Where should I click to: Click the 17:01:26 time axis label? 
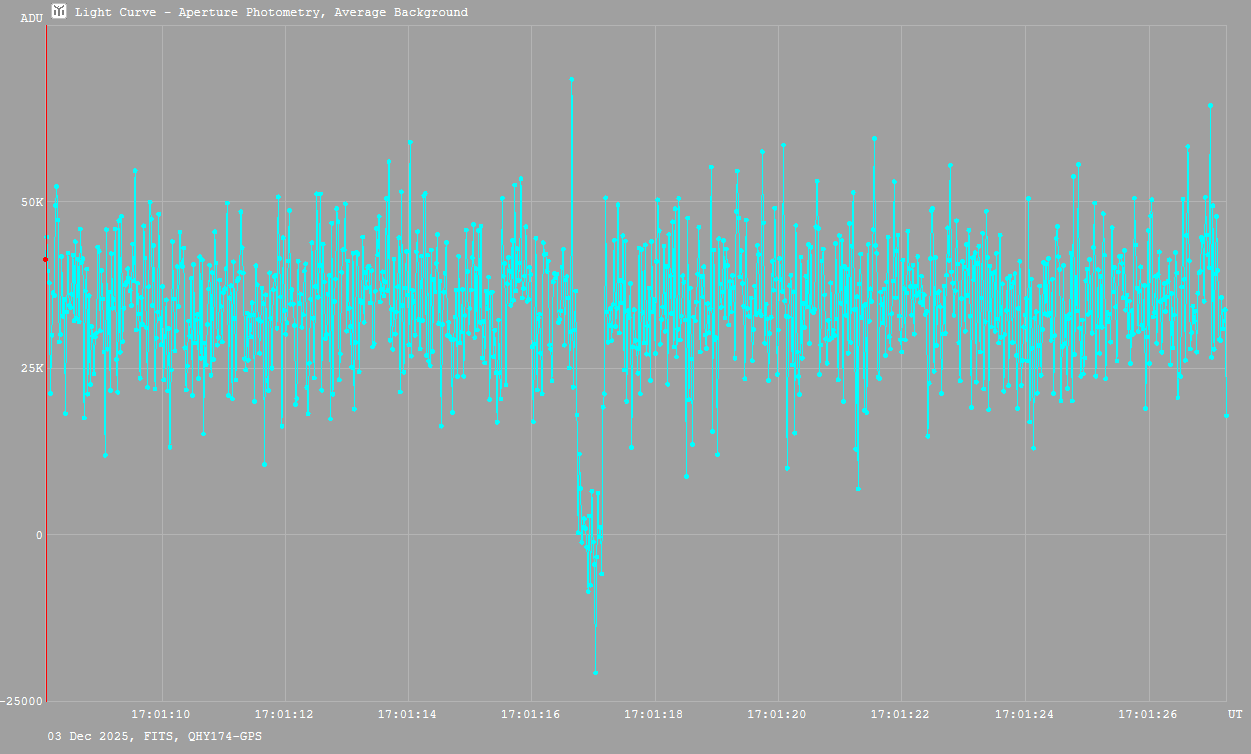[1147, 714]
